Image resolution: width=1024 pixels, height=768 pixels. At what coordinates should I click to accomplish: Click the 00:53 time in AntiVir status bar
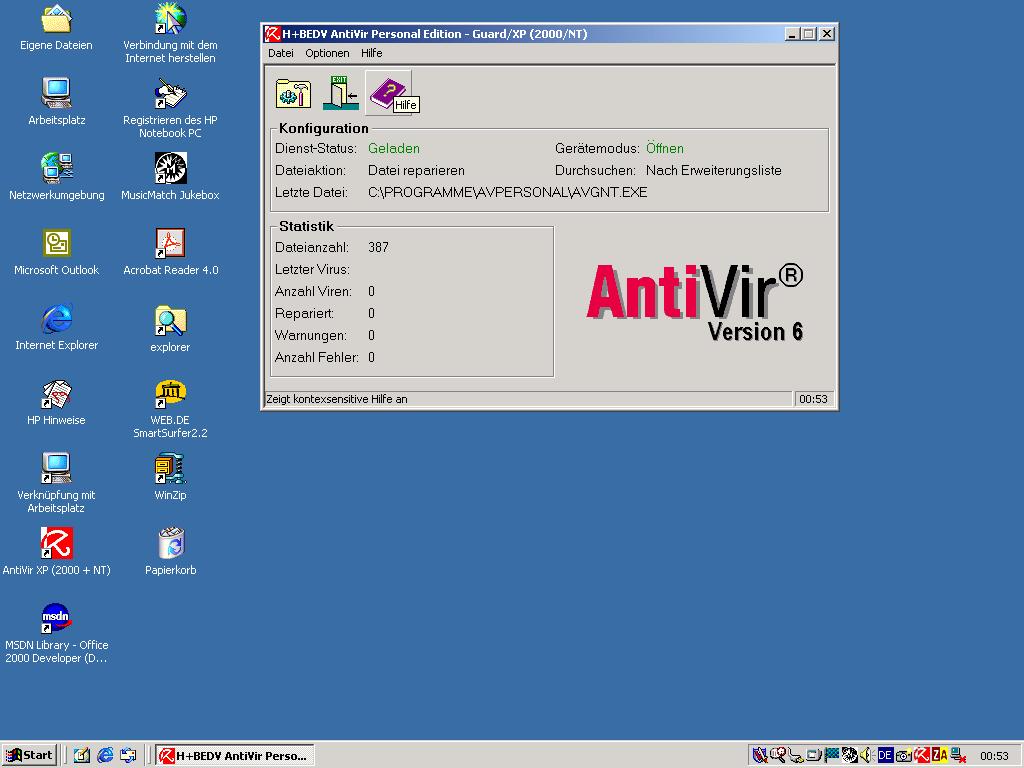pos(813,399)
